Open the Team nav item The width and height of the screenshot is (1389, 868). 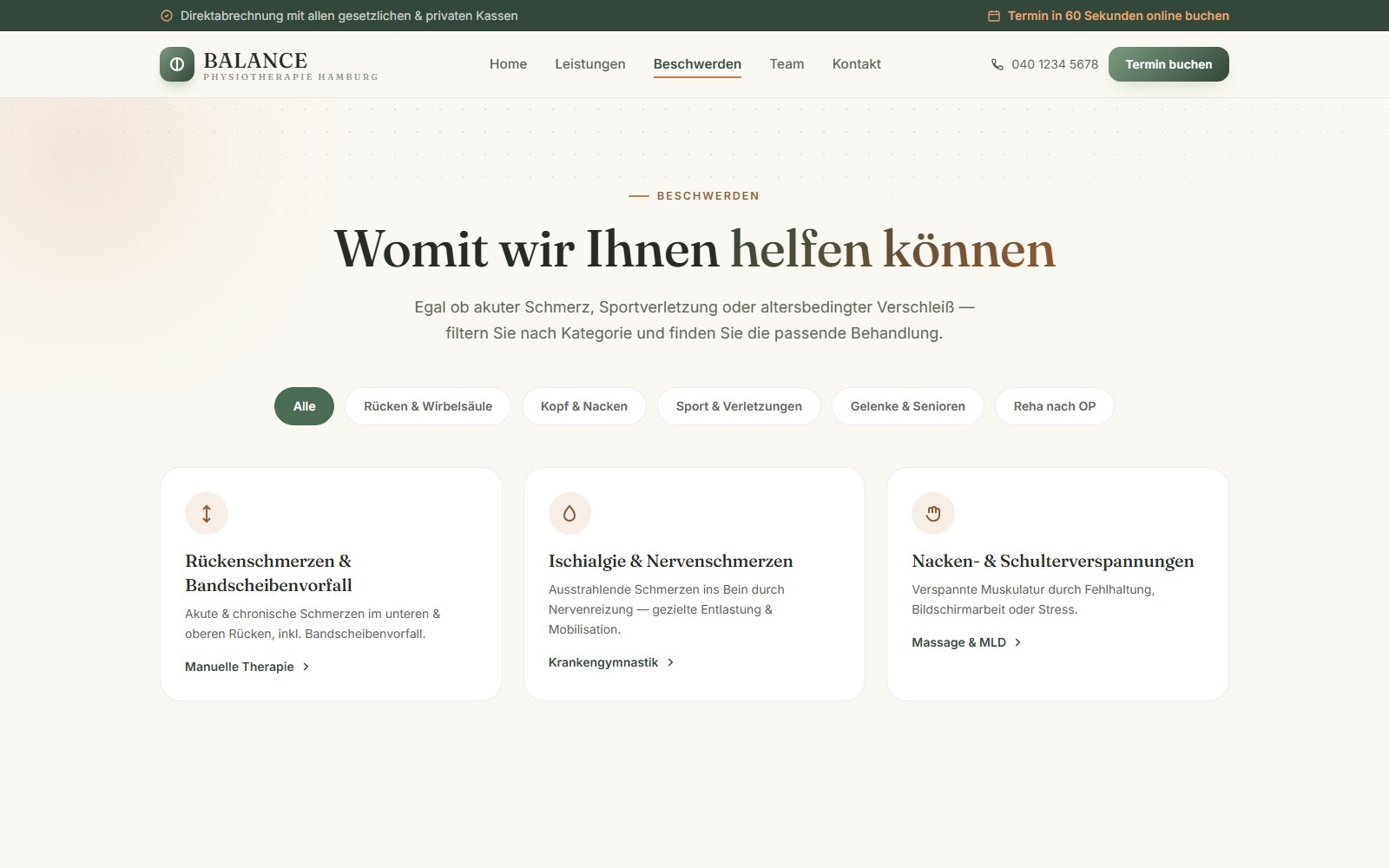pyautogui.click(x=787, y=64)
